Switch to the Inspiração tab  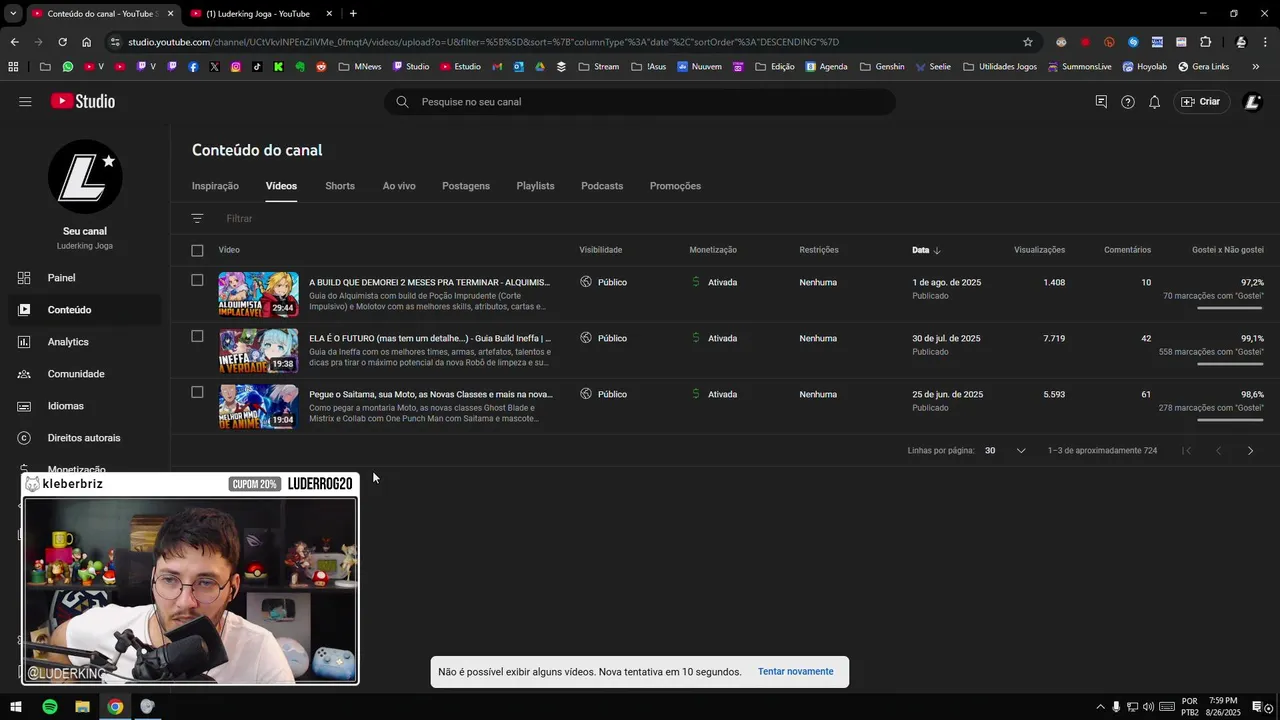tap(215, 186)
